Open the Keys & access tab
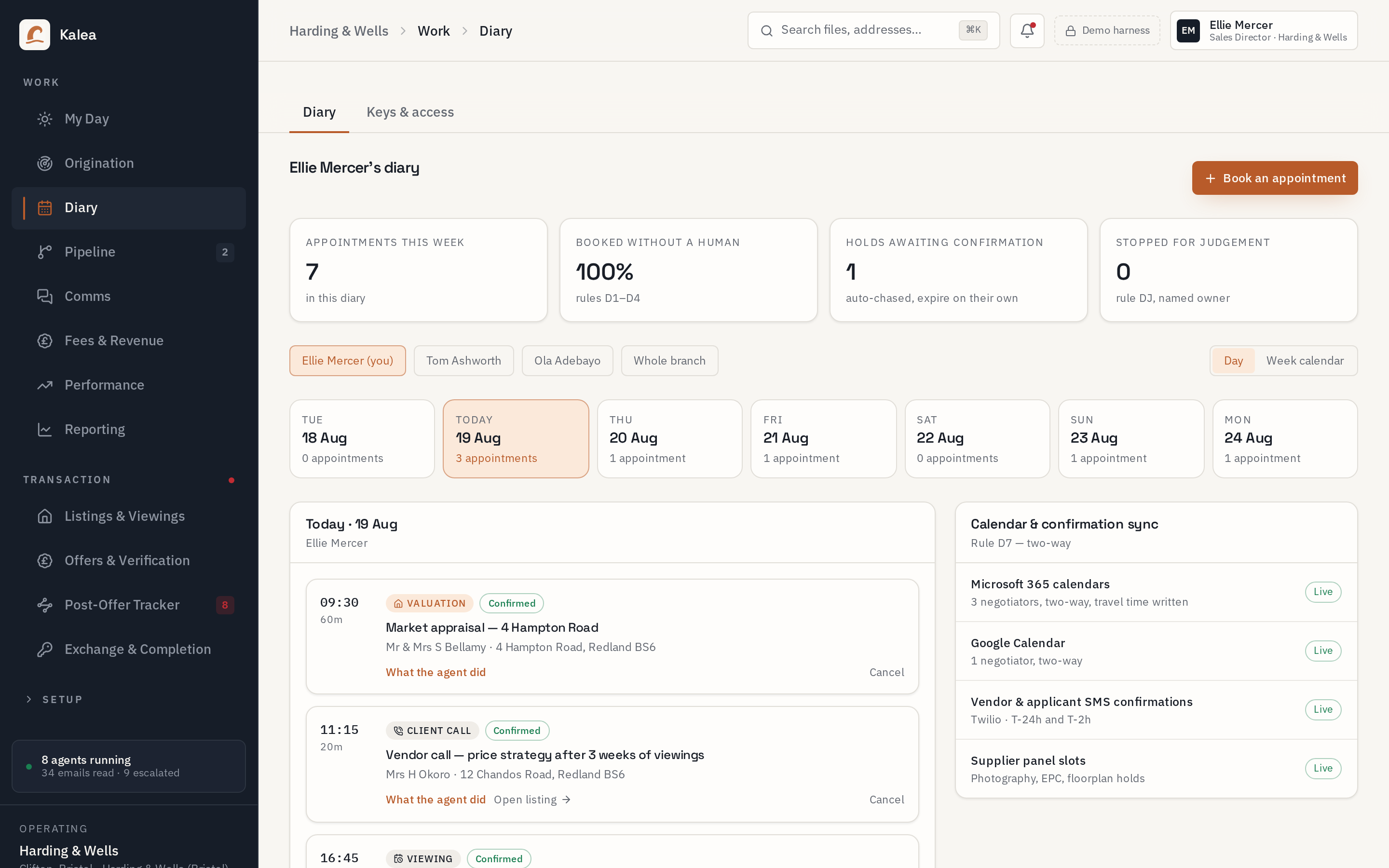The height and width of the screenshot is (868, 1389). [x=410, y=112]
